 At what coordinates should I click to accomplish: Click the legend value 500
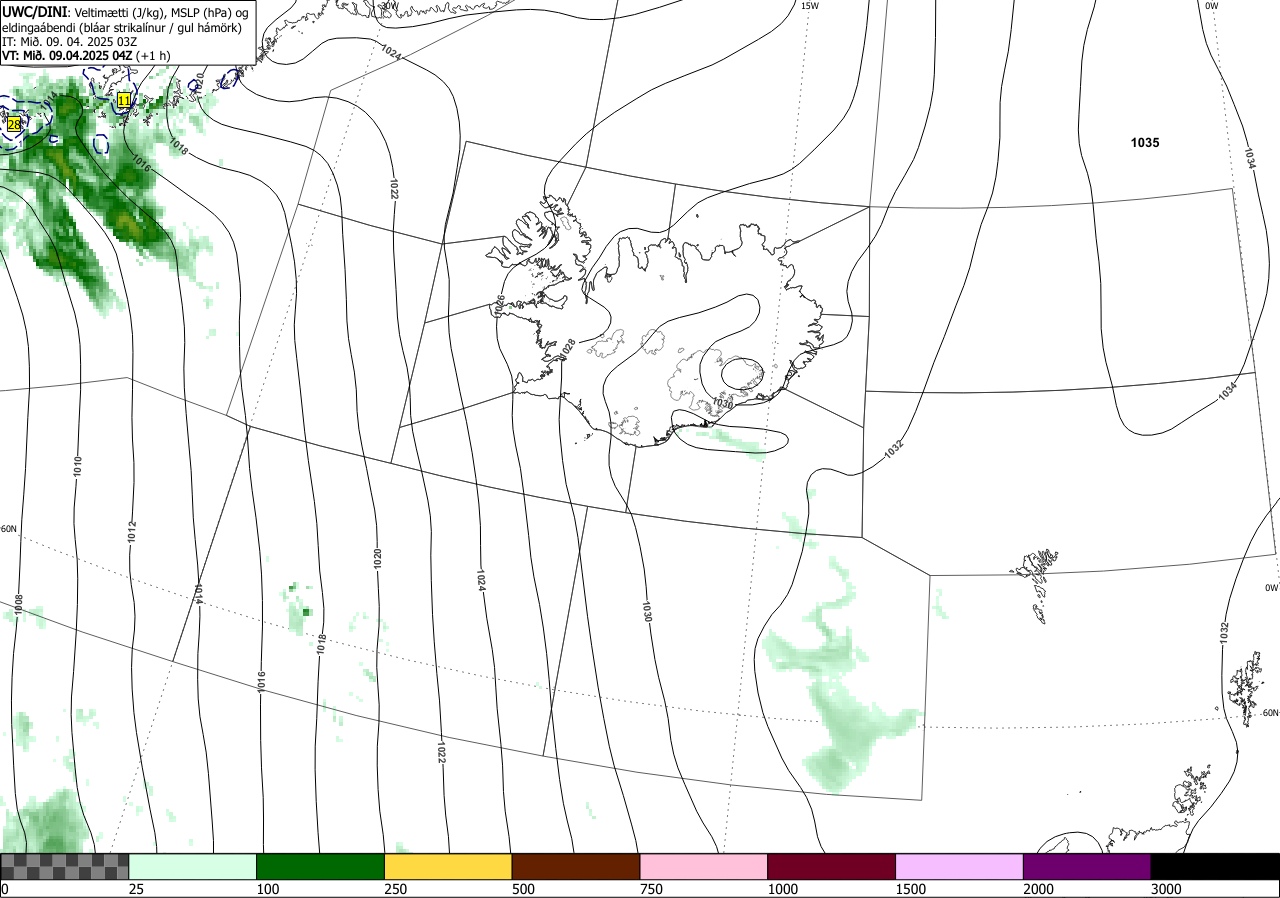click(523, 889)
